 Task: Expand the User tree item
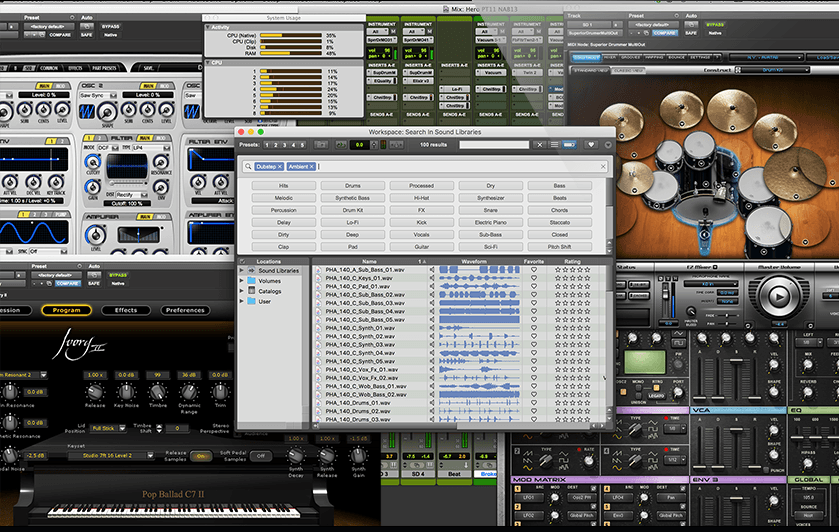tap(241, 301)
